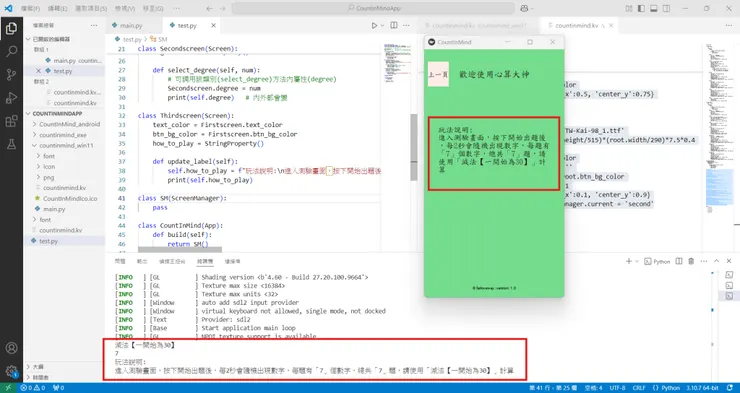Close the countinmind.kv editor tab

(x=611, y=25)
